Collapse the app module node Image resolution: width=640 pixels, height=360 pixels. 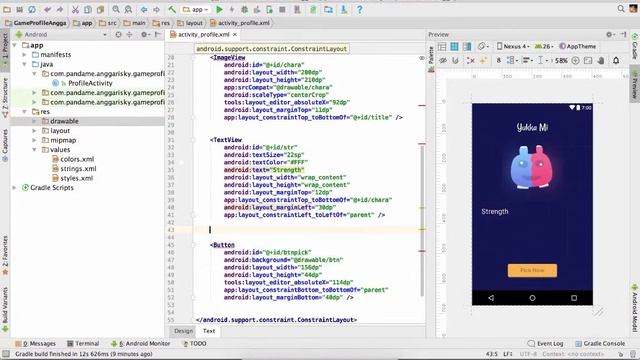click(x=15, y=45)
